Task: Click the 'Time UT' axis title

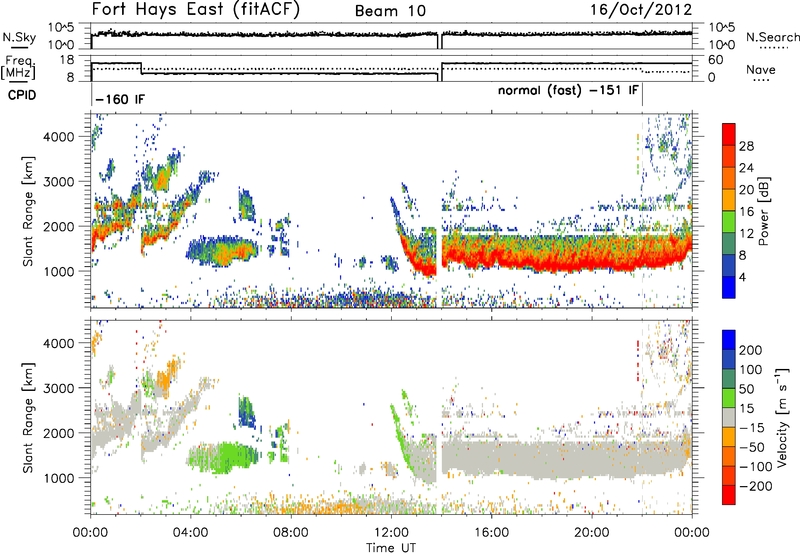Action: pos(391,547)
